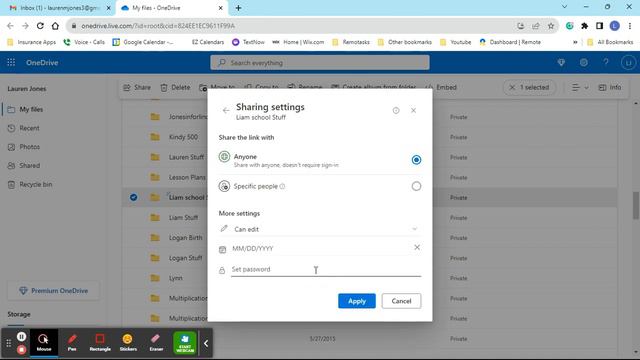Select the Lauren Stuff folder

(x=186, y=157)
